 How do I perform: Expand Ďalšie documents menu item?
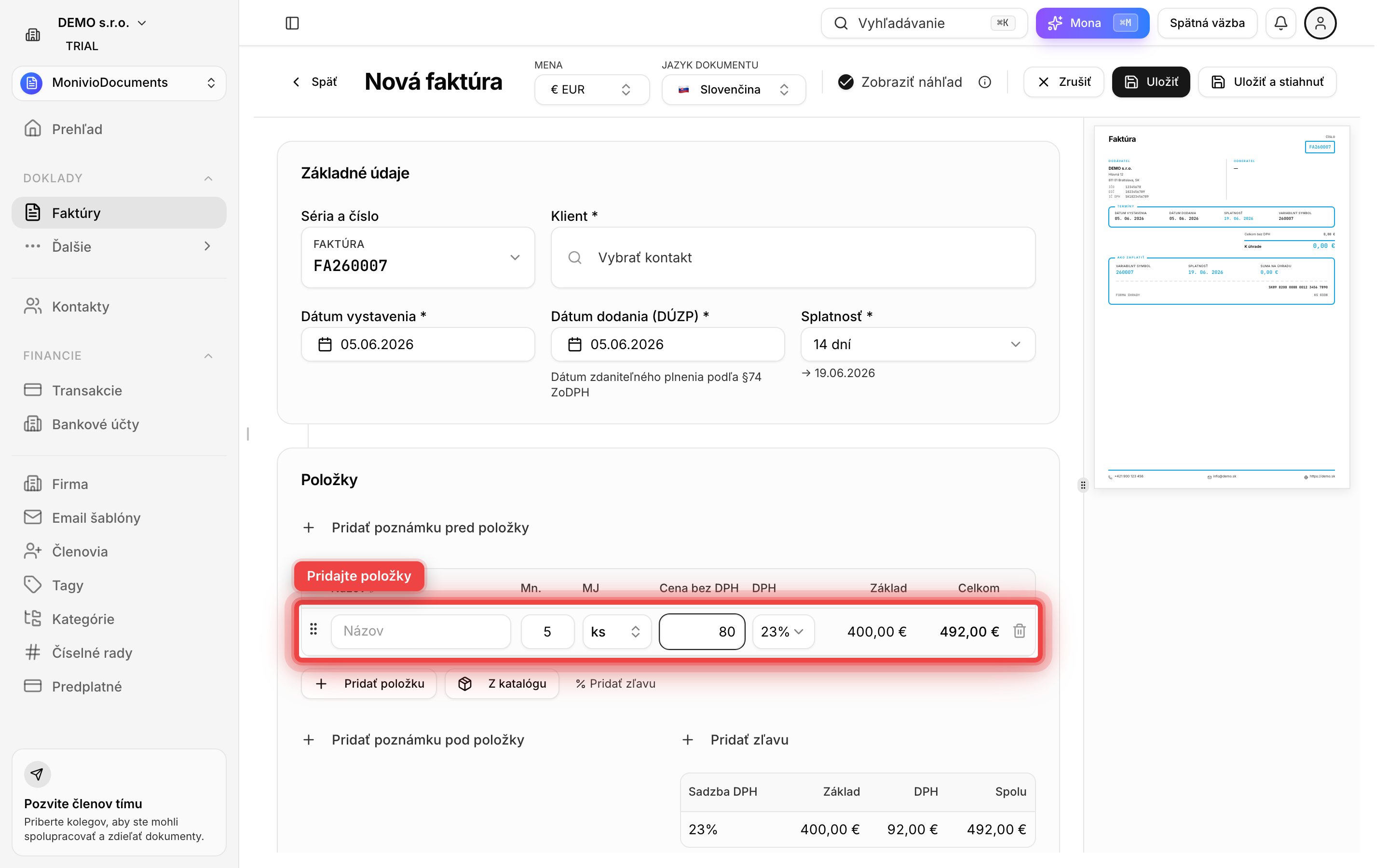tap(119, 246)
